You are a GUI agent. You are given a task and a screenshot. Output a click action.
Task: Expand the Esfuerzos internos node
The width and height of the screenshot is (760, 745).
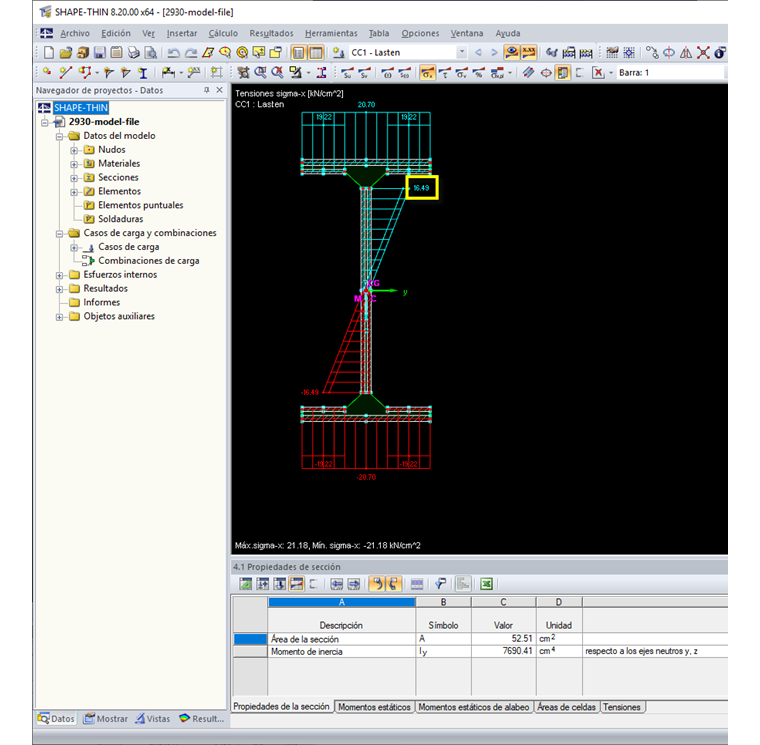(x=60, y=275)
